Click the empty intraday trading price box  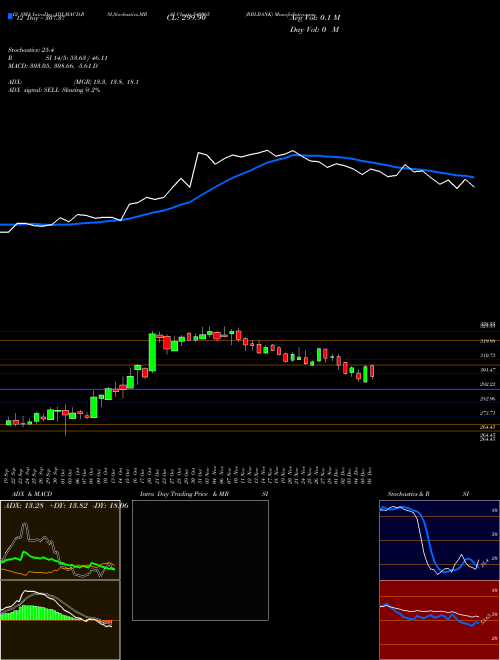point(200,560)
